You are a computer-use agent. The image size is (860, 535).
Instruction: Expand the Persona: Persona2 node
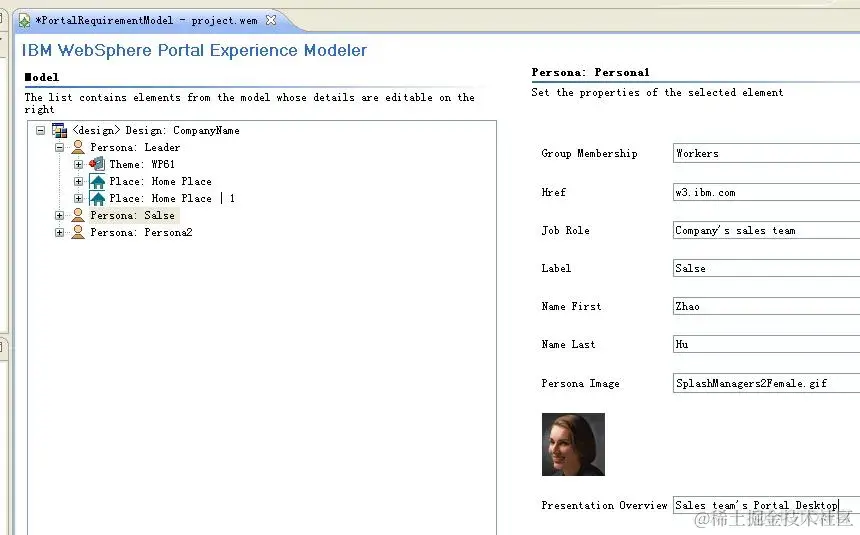pos(60,233)
